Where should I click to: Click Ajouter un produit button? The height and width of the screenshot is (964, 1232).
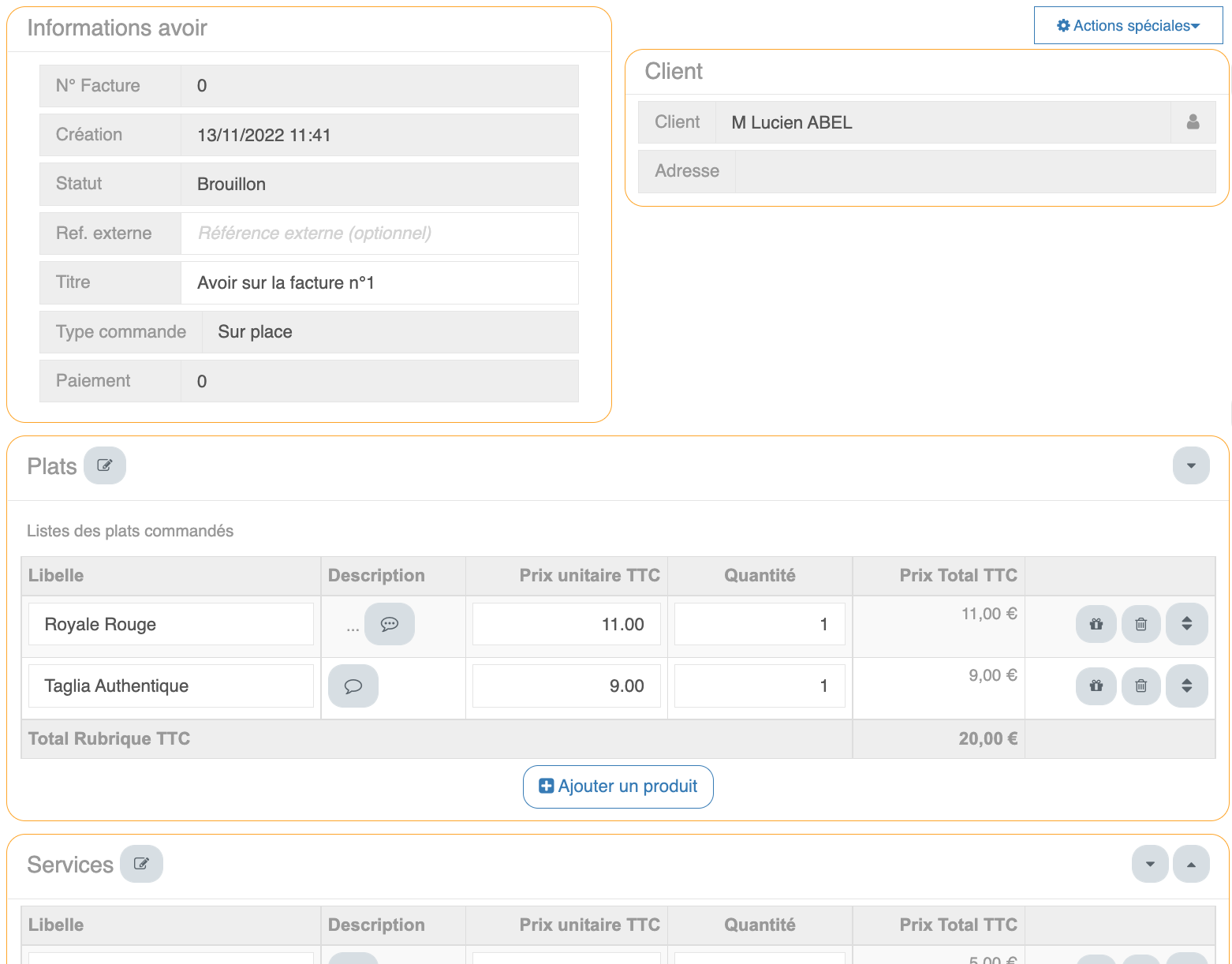(x=618, y=787)
